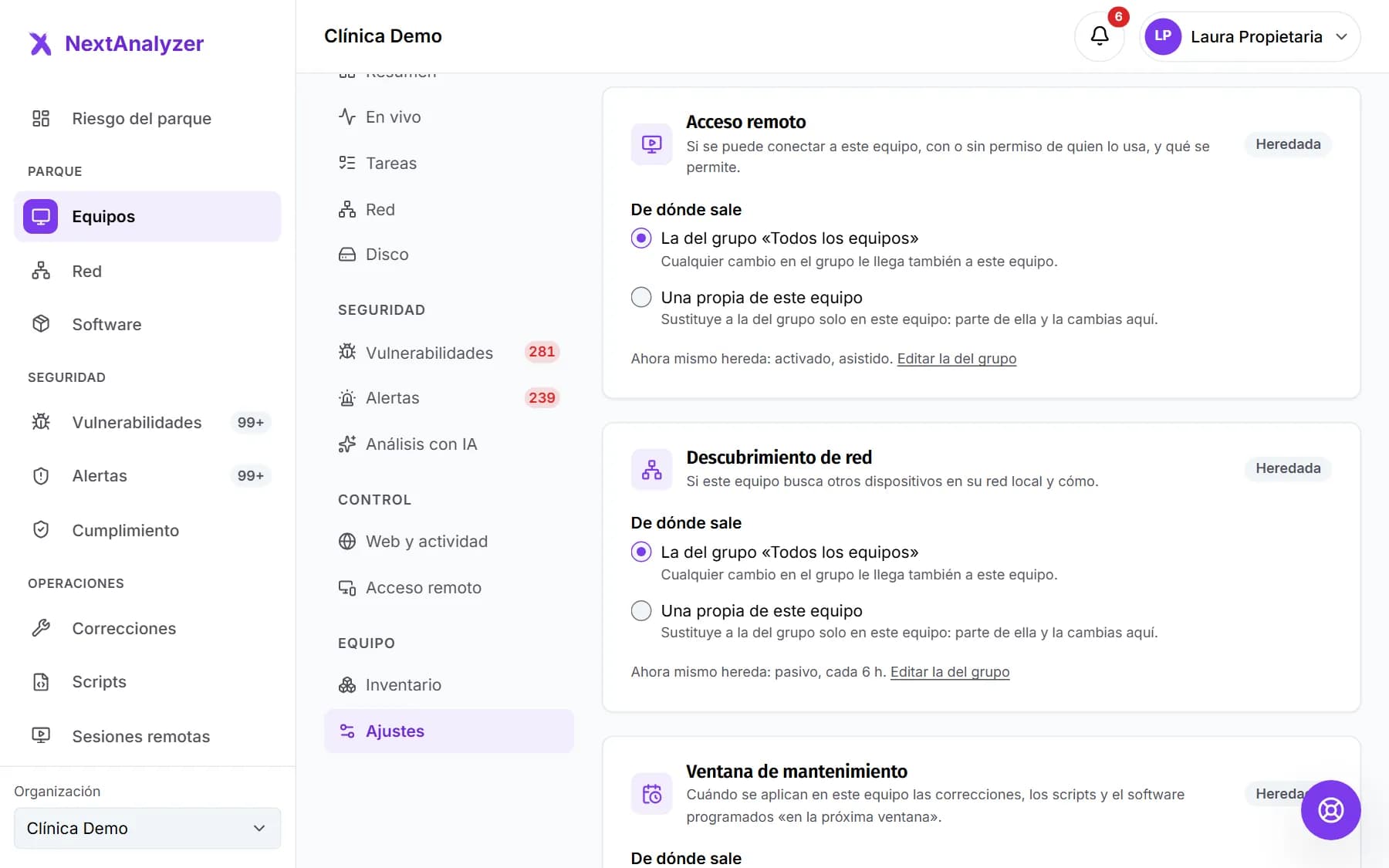The image size is (1389, 868).
Task: Click the Disco drive icon
Action: [347, 254]
